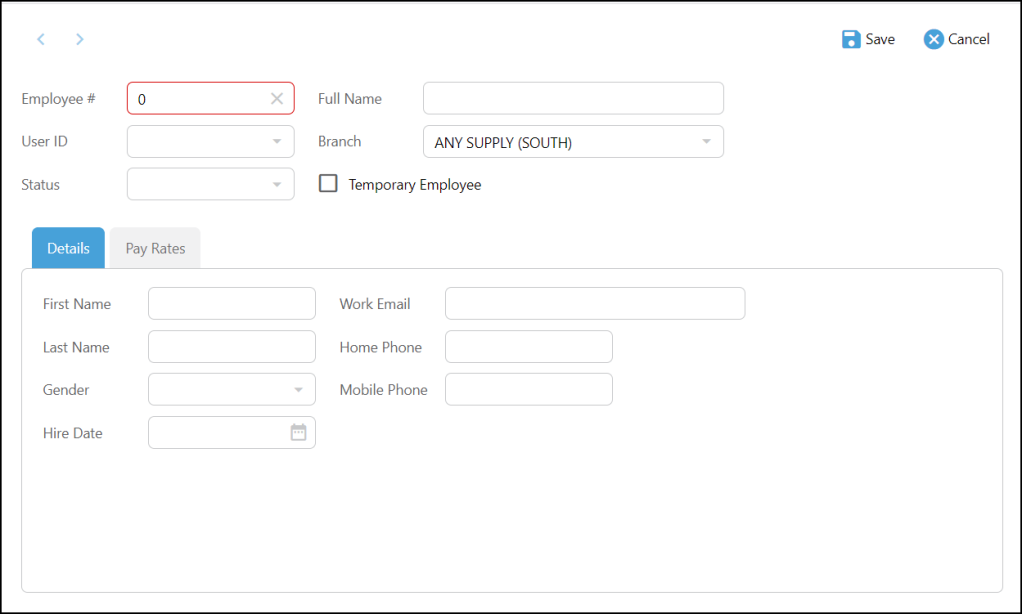This screenshot has height=614, width=1022.
Task: Click the Cancel X icon
Action: coord(933,39)
